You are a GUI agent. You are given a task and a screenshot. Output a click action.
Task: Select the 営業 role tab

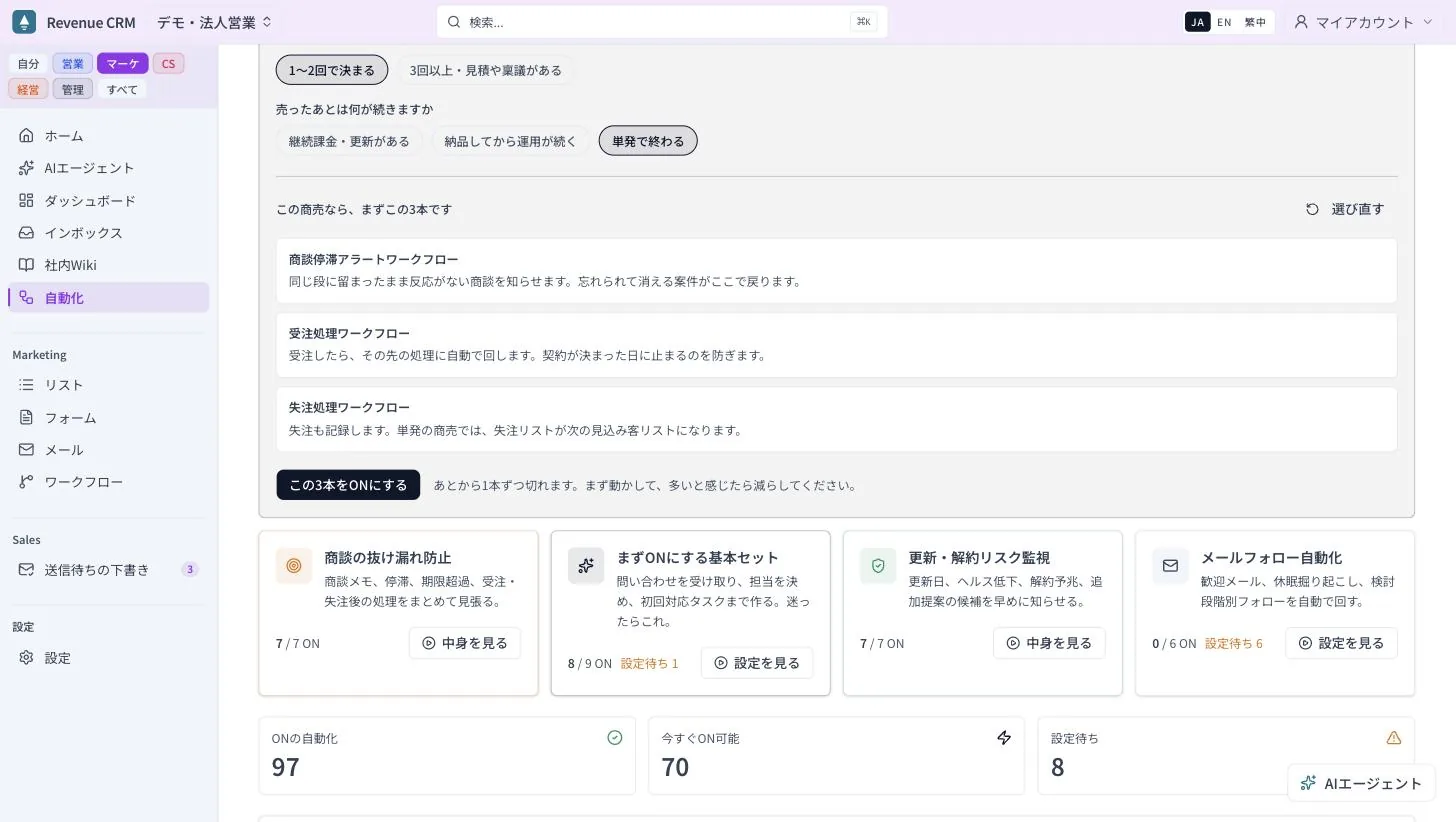73,63
